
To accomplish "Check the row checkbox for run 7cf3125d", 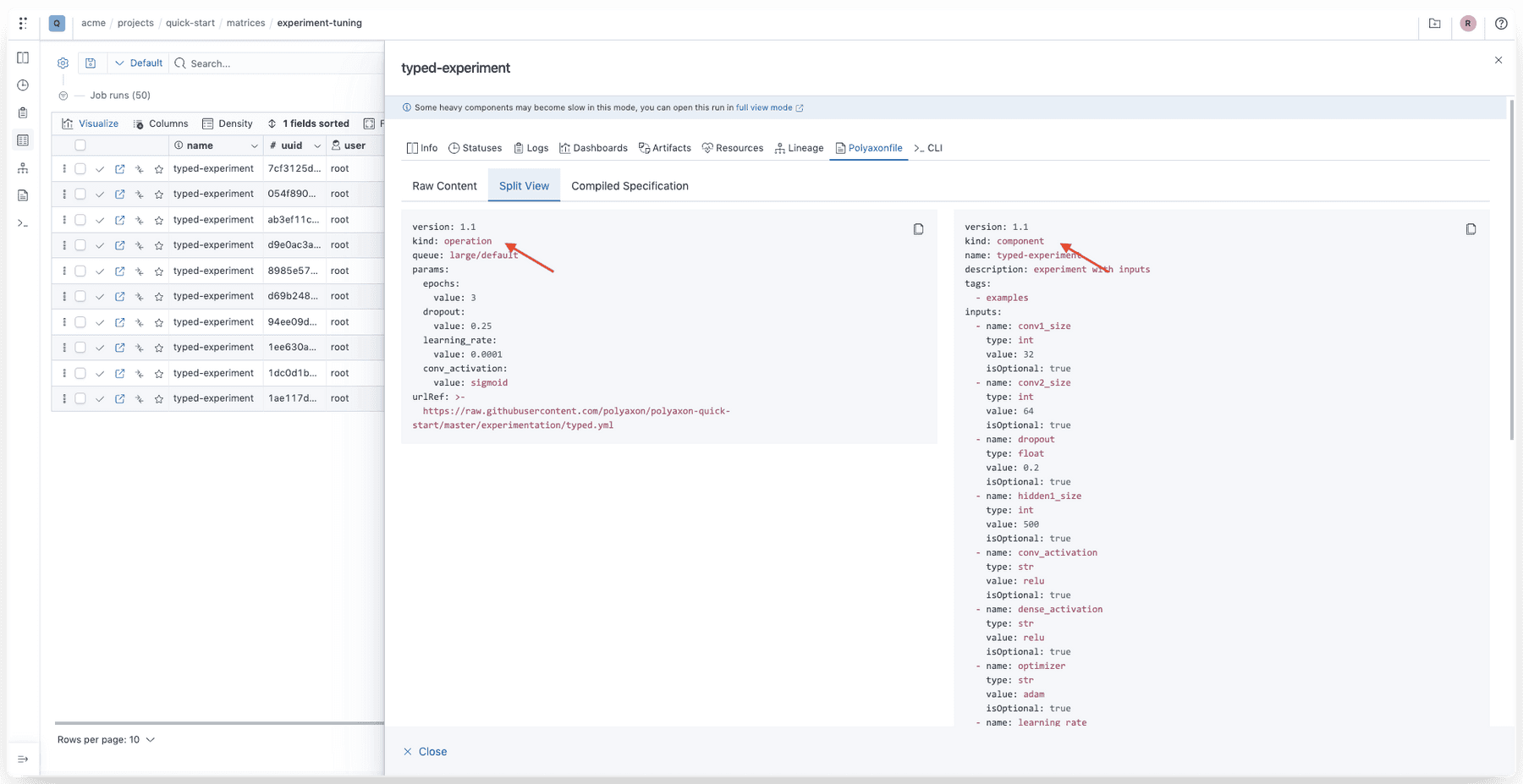I will 80,168.
